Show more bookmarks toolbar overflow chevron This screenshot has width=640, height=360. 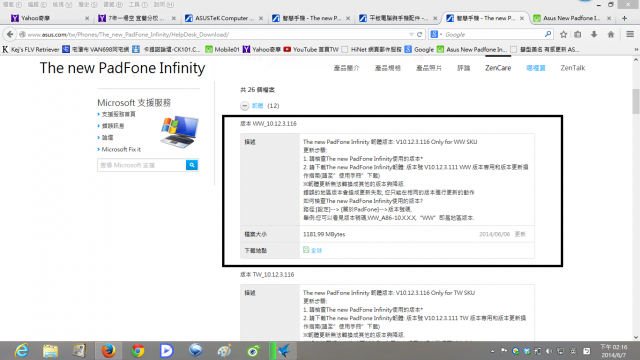pyautogui.click(x=636, y=49)
